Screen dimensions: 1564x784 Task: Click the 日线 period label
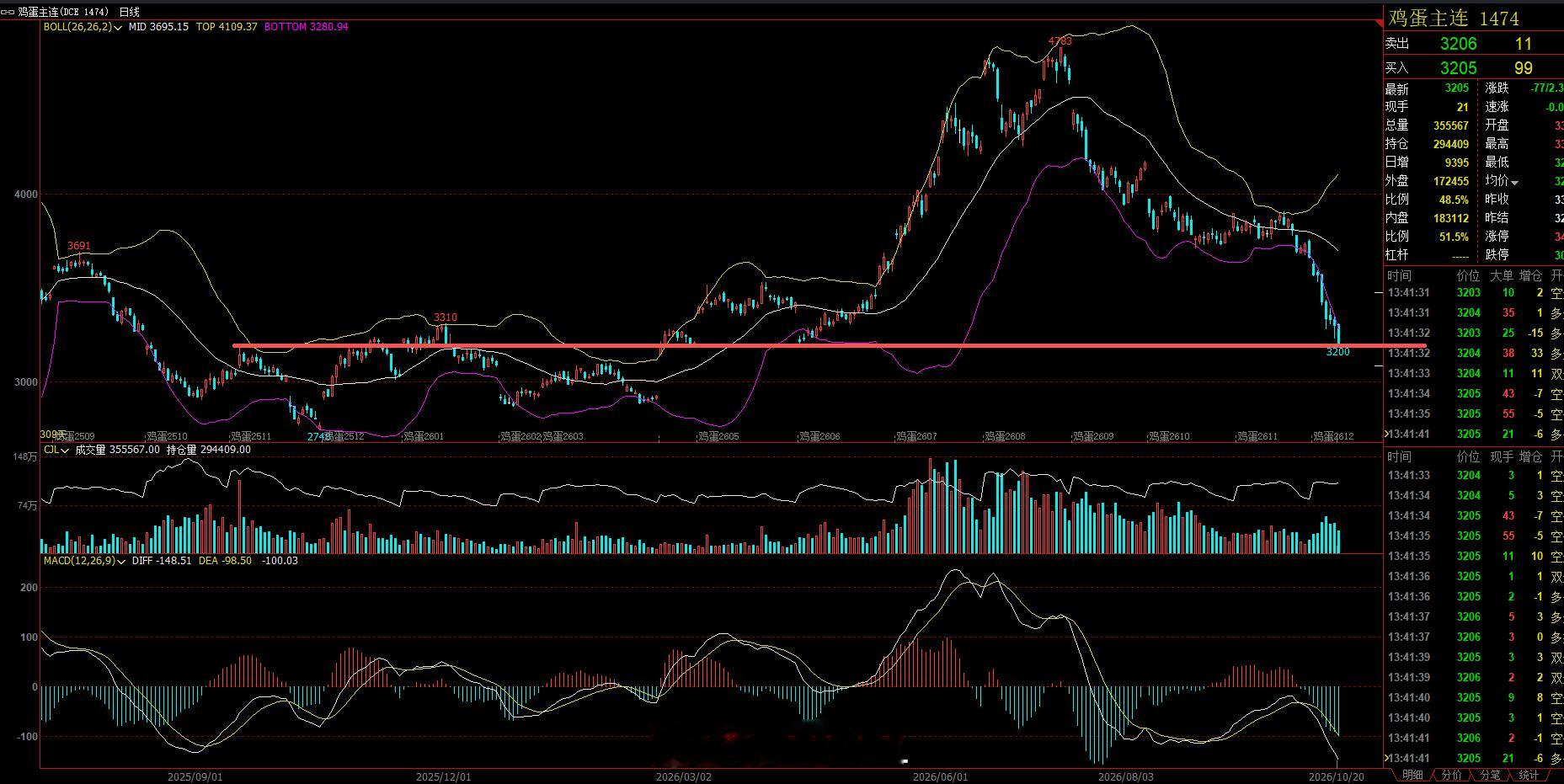(x=130, y=12)
